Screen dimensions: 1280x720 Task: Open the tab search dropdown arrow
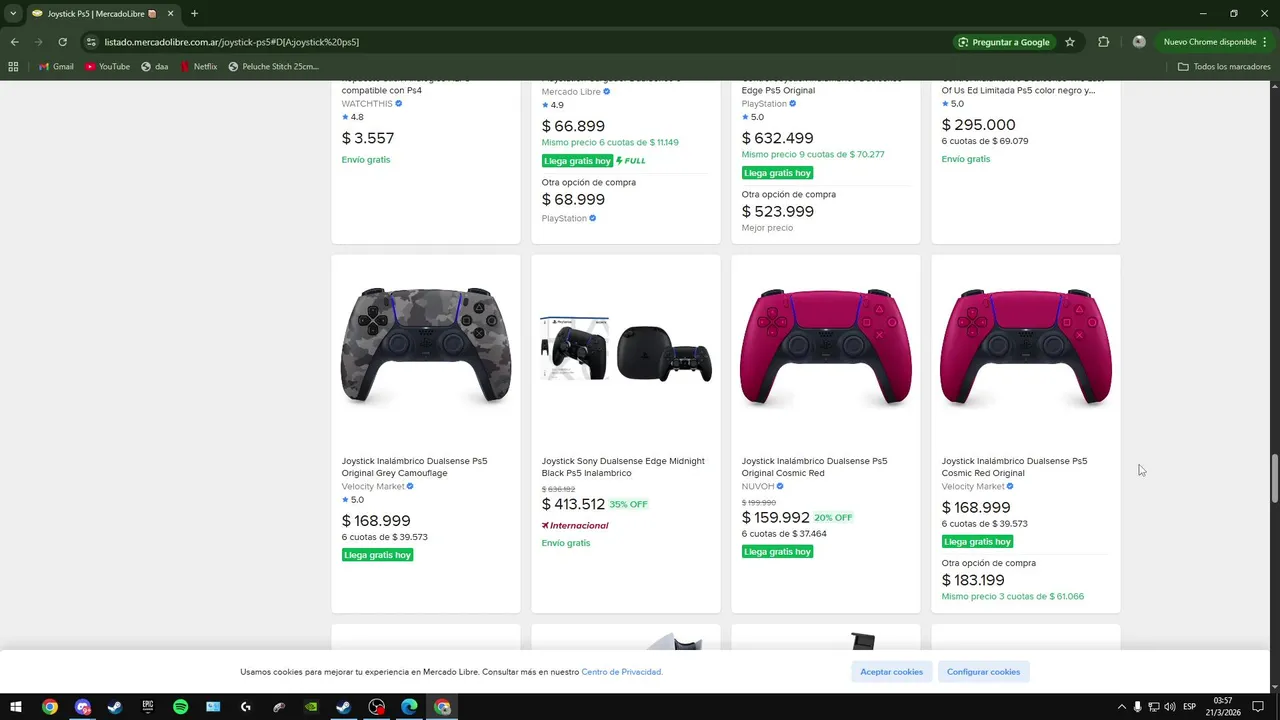(x=13, y=14)
